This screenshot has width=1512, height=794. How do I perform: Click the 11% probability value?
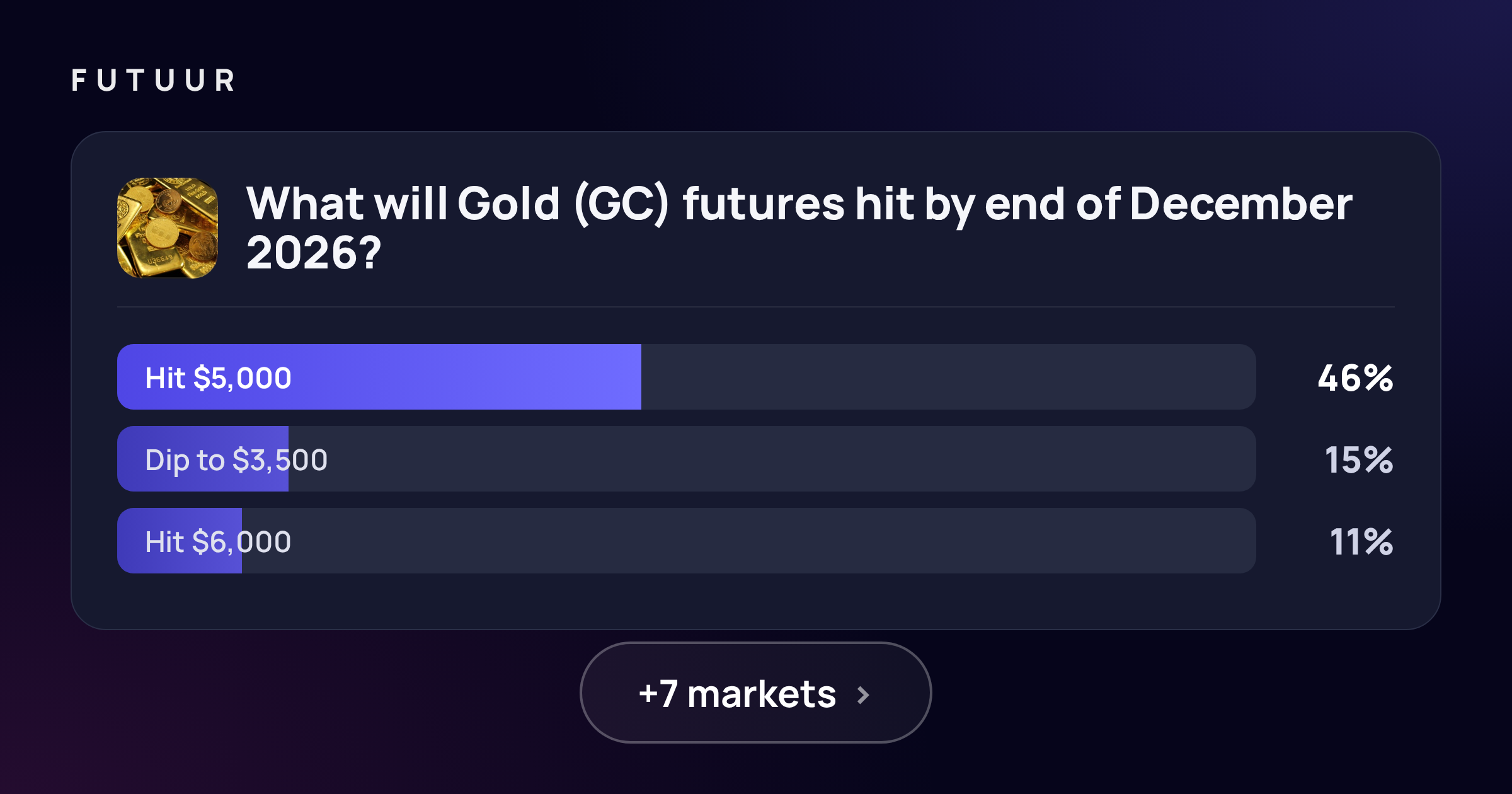pos(1361,542)
